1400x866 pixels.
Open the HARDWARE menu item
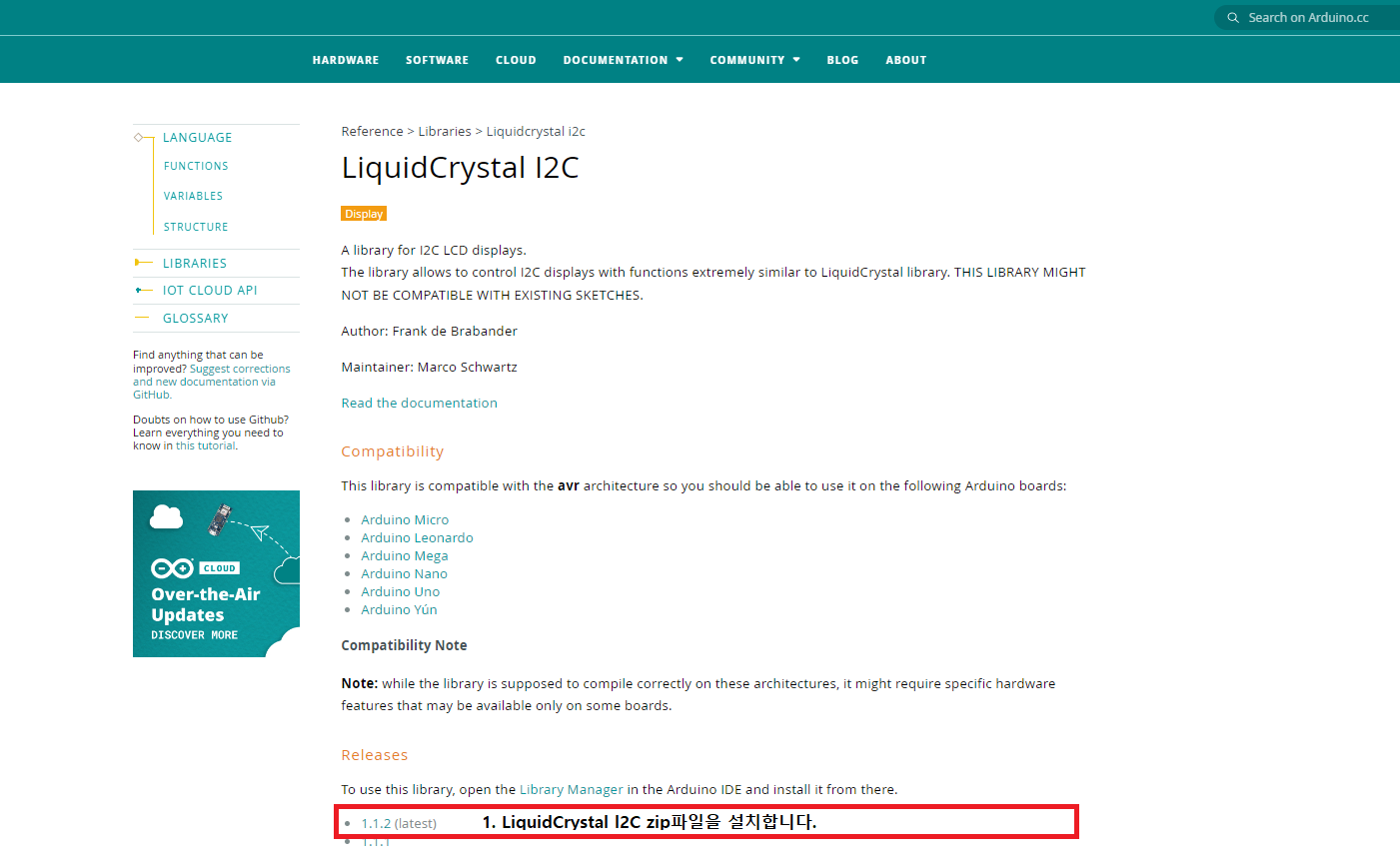[x=346, y=60]
